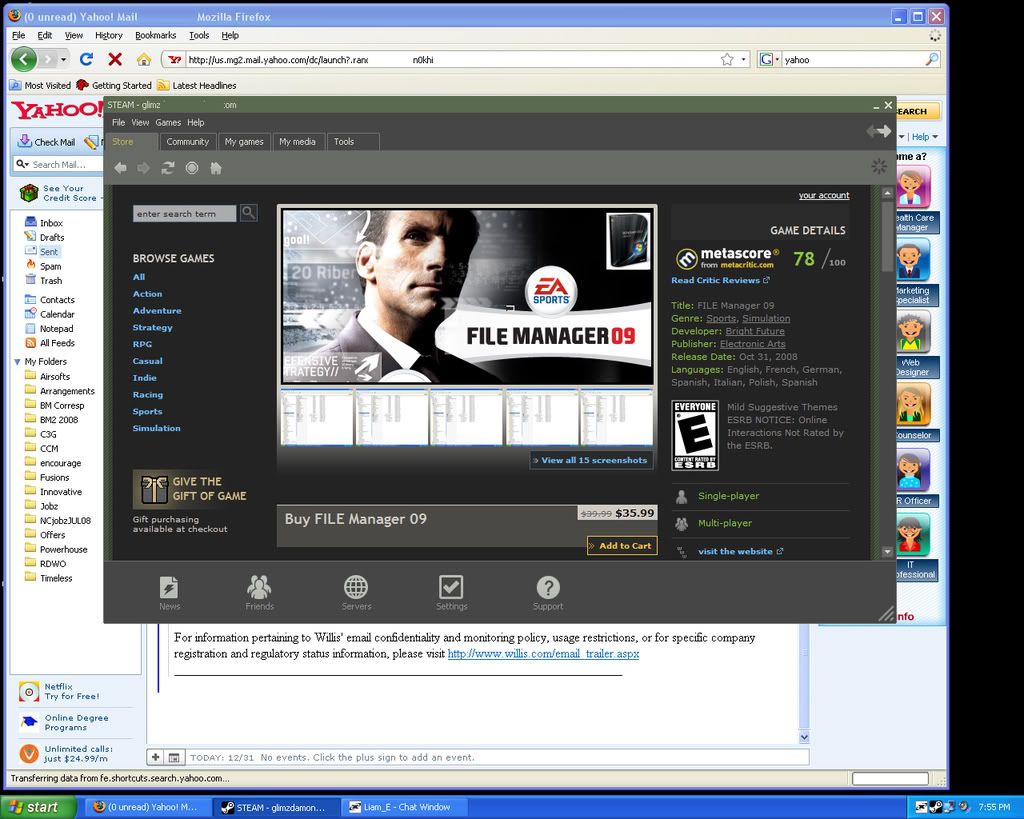Image resolution: width=1024 pixels, height=819 pixels.
Task: Open Yahoo Mail Inbox folder
Action: pos(51,223)
